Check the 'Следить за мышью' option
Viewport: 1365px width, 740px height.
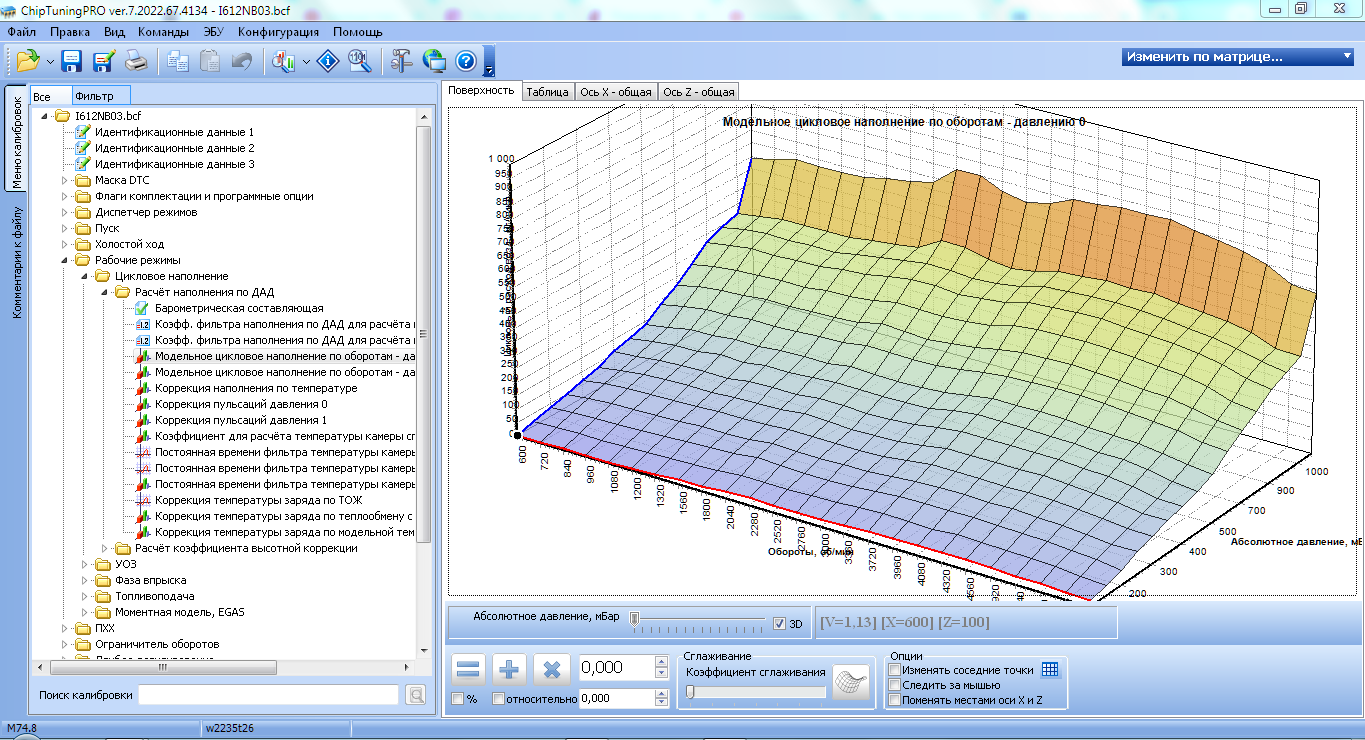tap(894, 685)
